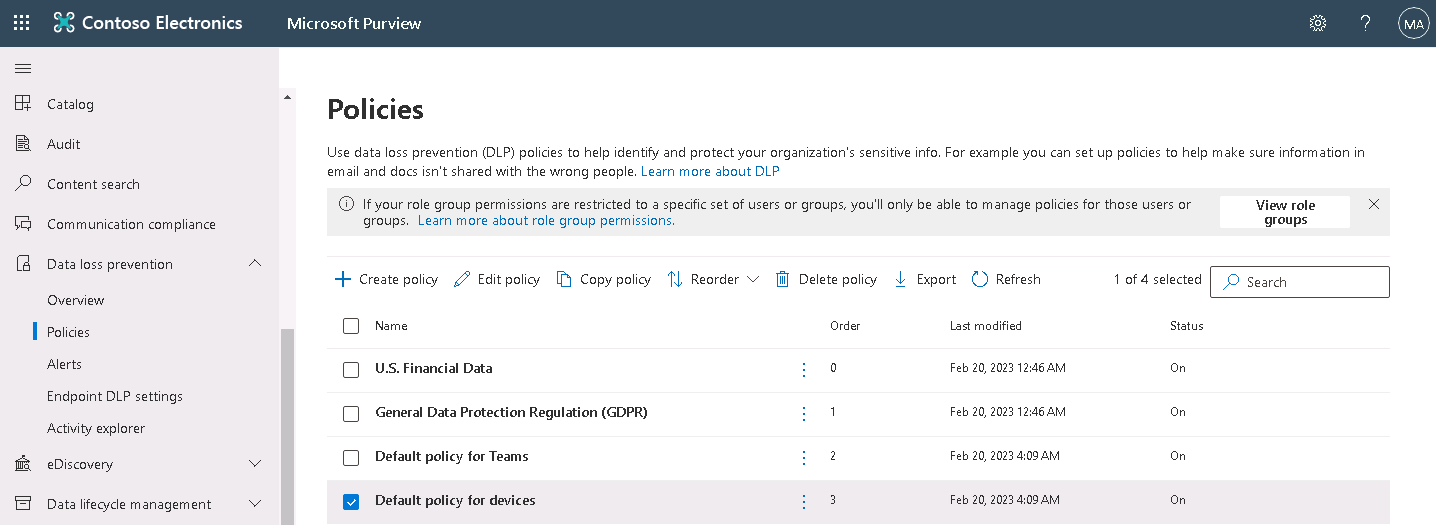Open the DLP Overview page
Viewport: 1436px width, 525px height.
coord(76,300)
